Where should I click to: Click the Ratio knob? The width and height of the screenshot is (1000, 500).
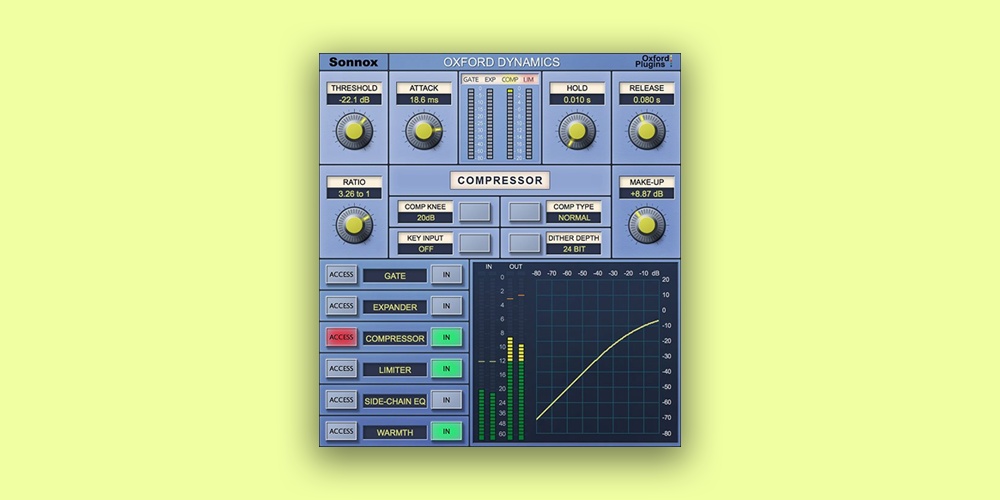[353, 224]
